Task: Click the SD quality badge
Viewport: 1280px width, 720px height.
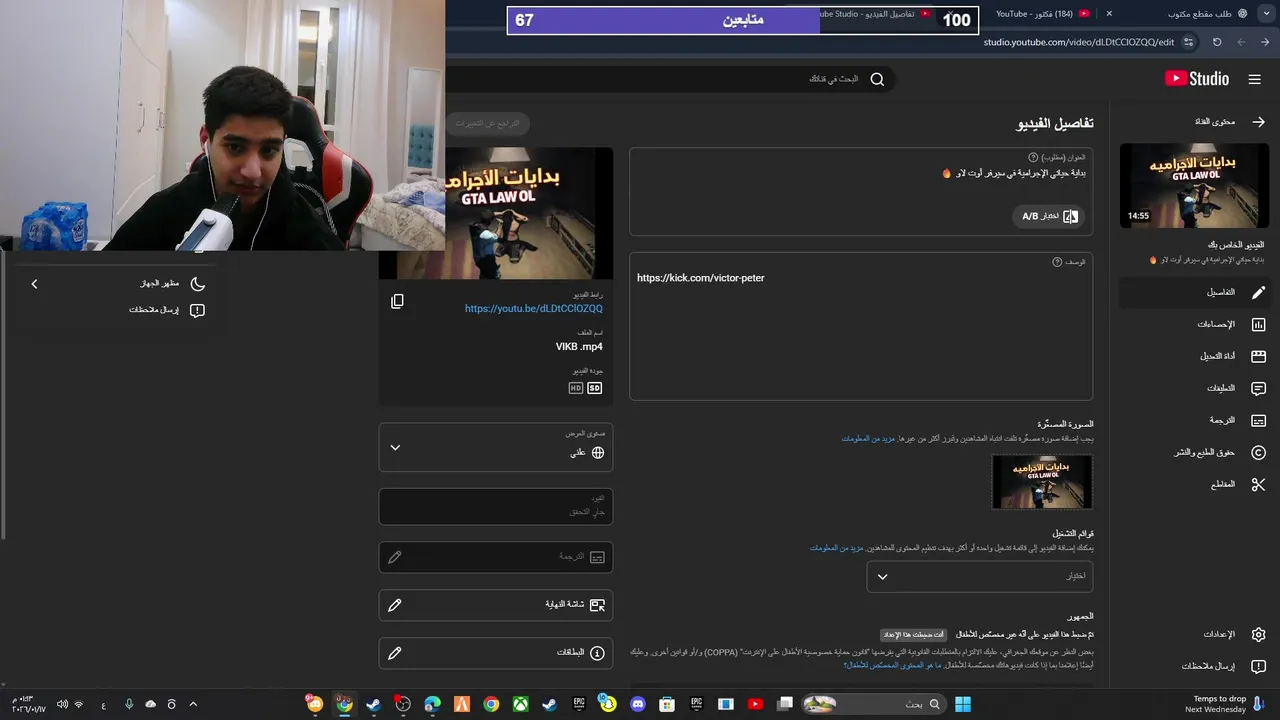Action: [595, 388]
